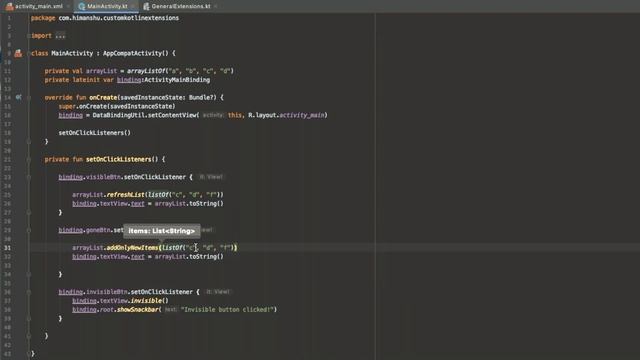This screenshot has width=640, height=360.
Task: Click fold end marker on line 43
Action: tap(29, 353)
